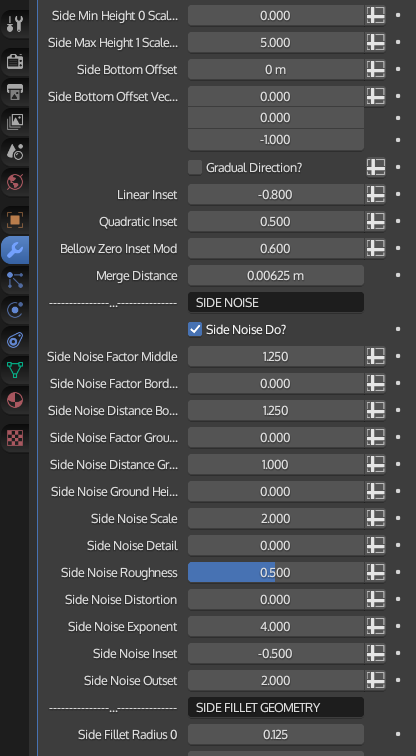Toggle attribute input for Side Noise Detail
416x756 pixels.
tap(375, 546)
